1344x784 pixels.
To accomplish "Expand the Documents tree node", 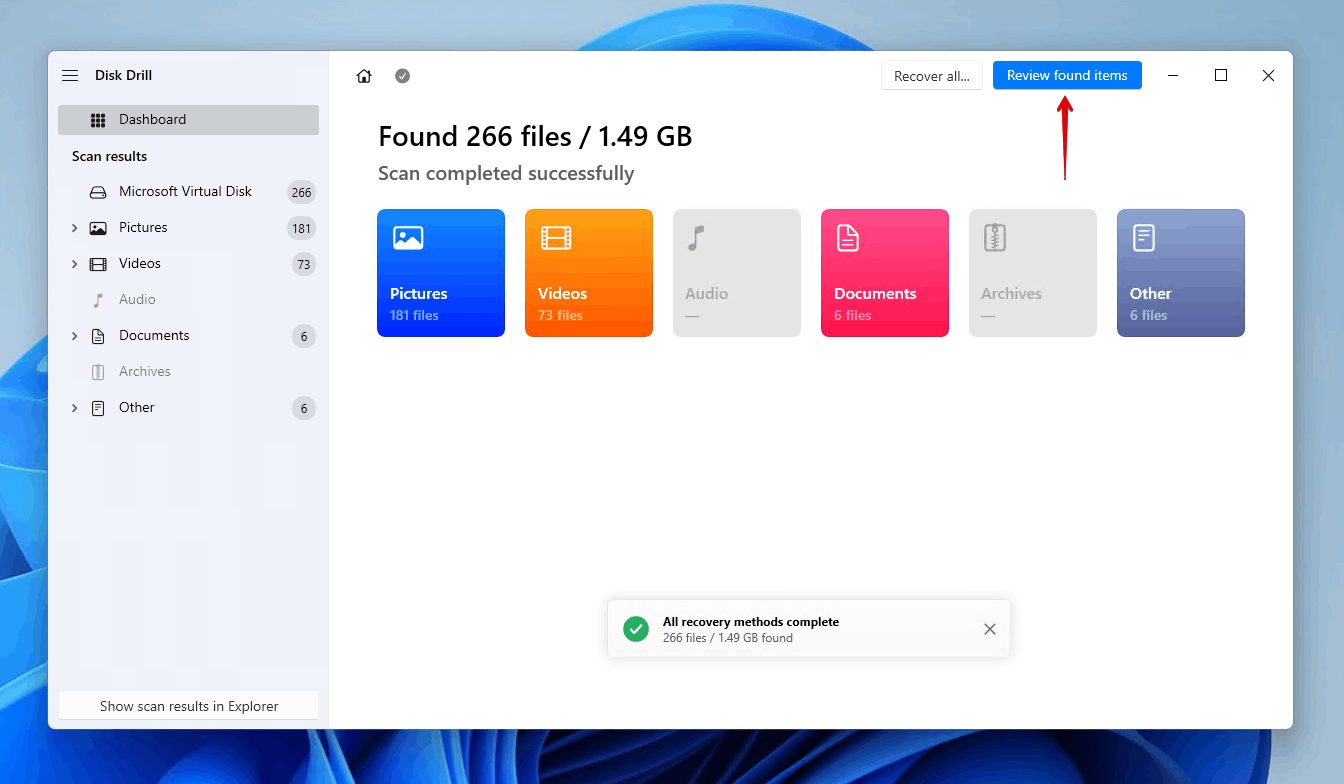I will [x=74, y=336].
